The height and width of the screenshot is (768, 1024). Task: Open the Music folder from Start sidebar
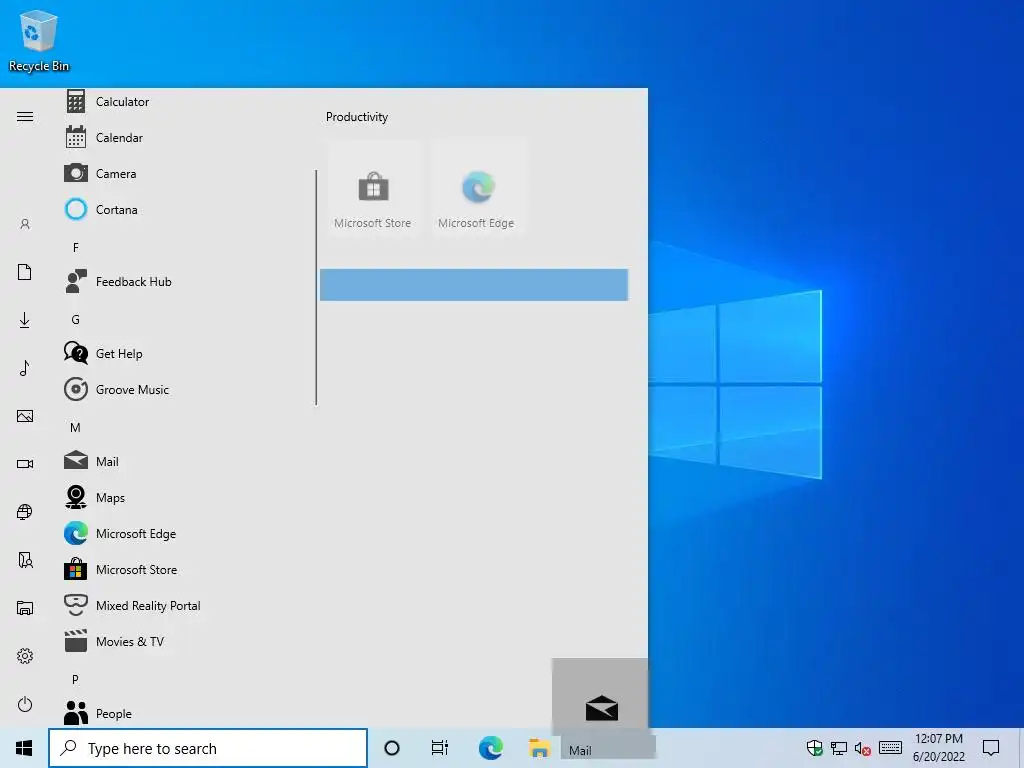25,368
